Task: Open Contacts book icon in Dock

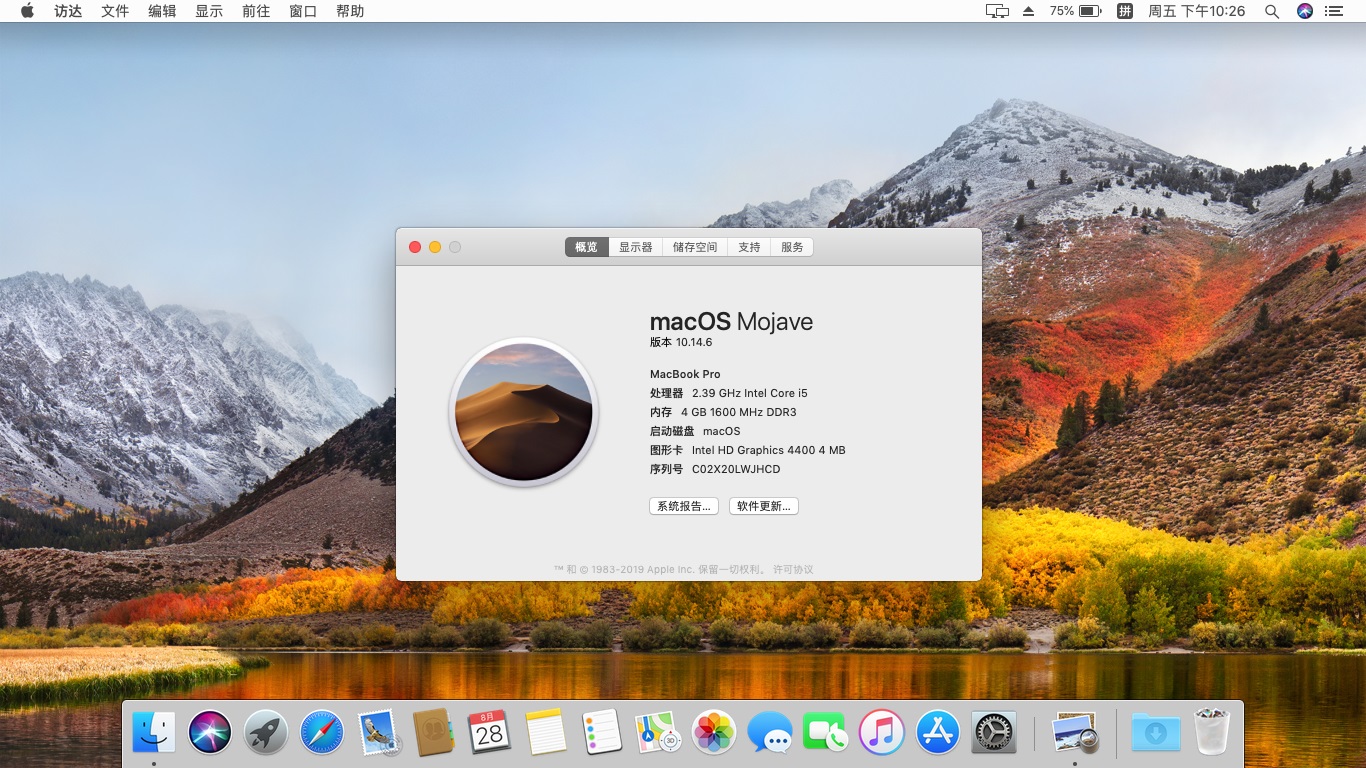Action: tap(434, 733)
